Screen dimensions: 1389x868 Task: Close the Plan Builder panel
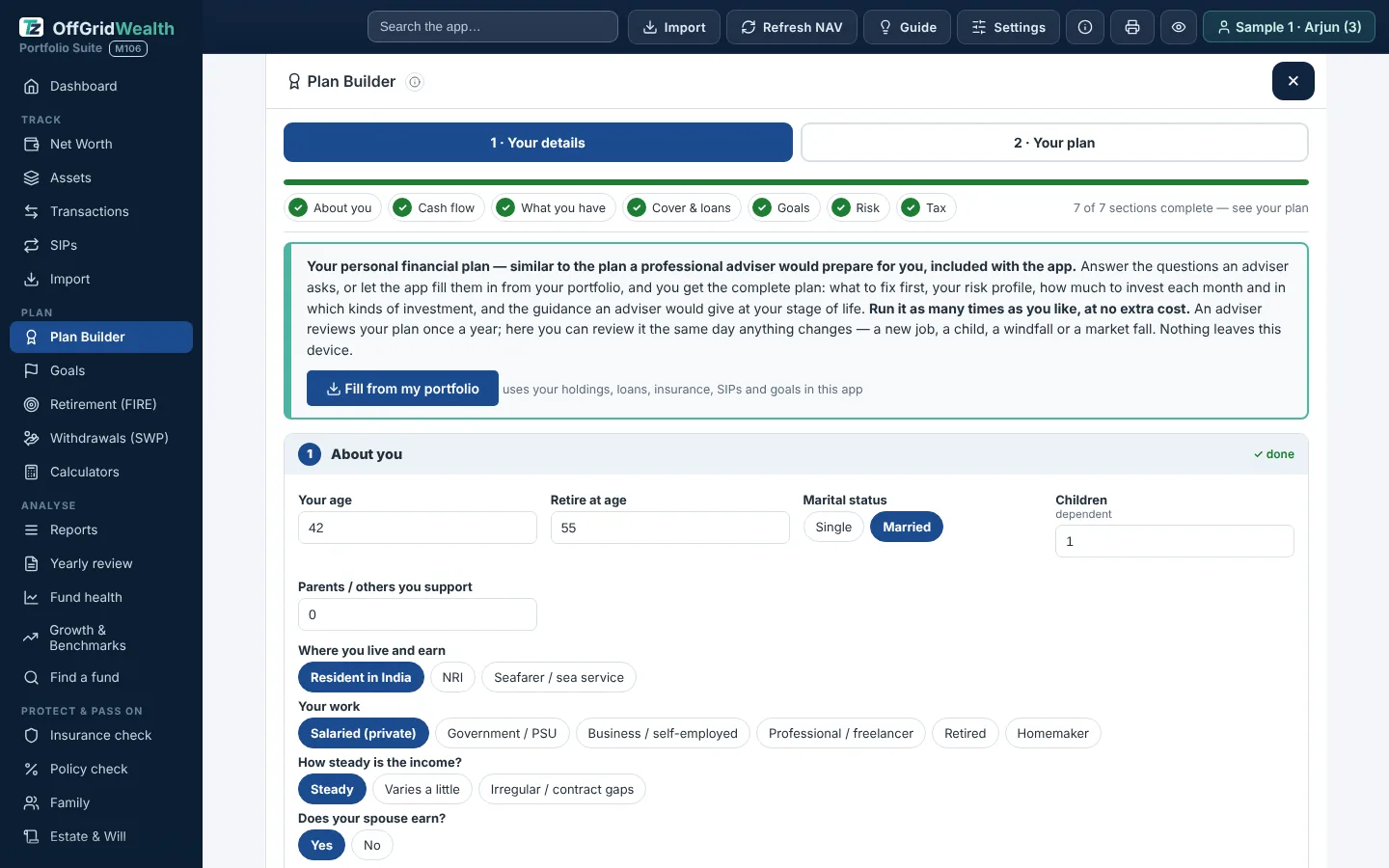click(1294, 81)
